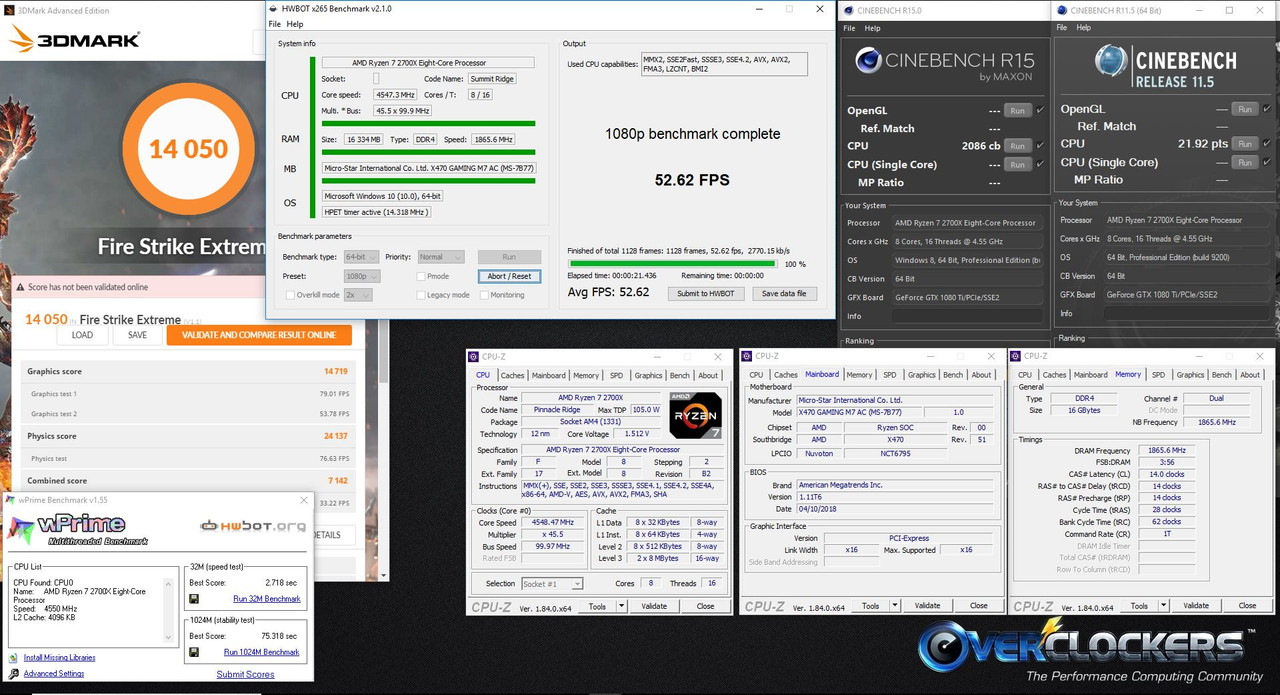Image resolution: width=1280 pixels, height=695 pixels.
Task: Click the orange 14 050 score circle
Action: tap(189, 150)
